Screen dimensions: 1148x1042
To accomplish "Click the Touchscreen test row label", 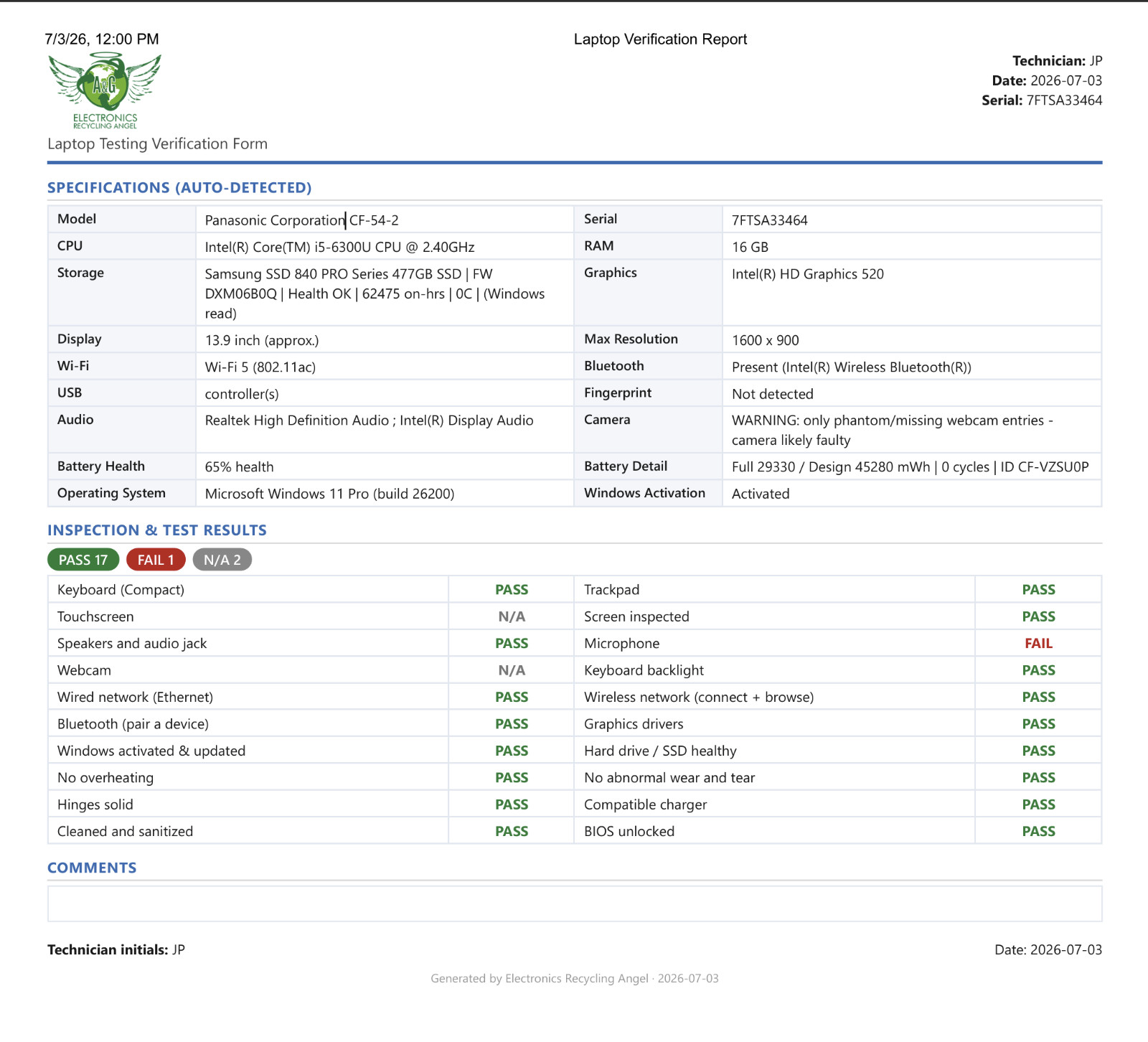I will [95, 616].
